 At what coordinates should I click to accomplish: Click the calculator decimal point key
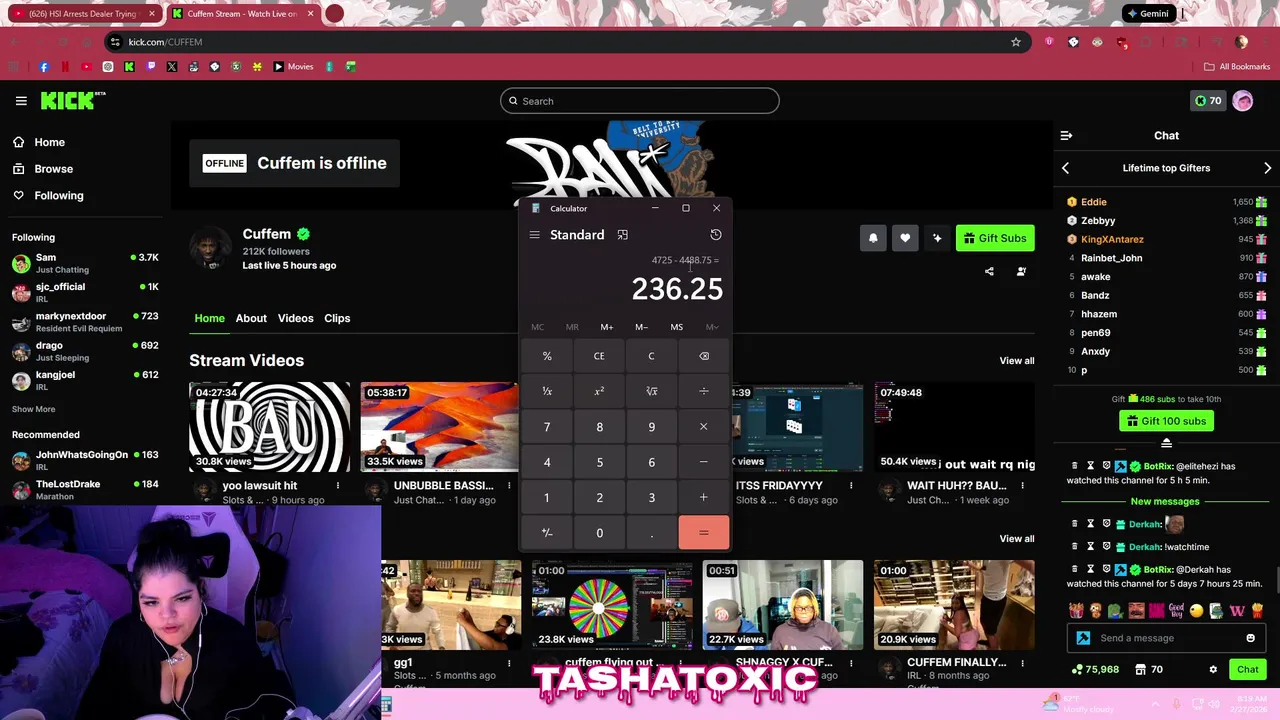tap(651, 533)
